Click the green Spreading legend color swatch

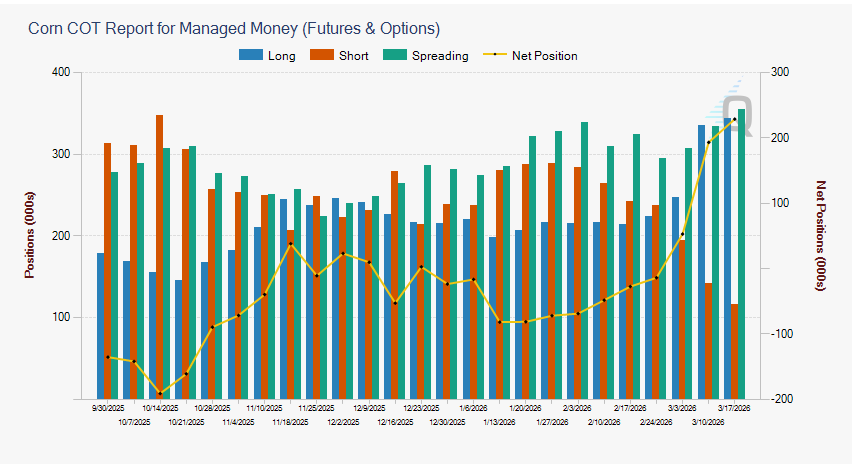(395, 55)
